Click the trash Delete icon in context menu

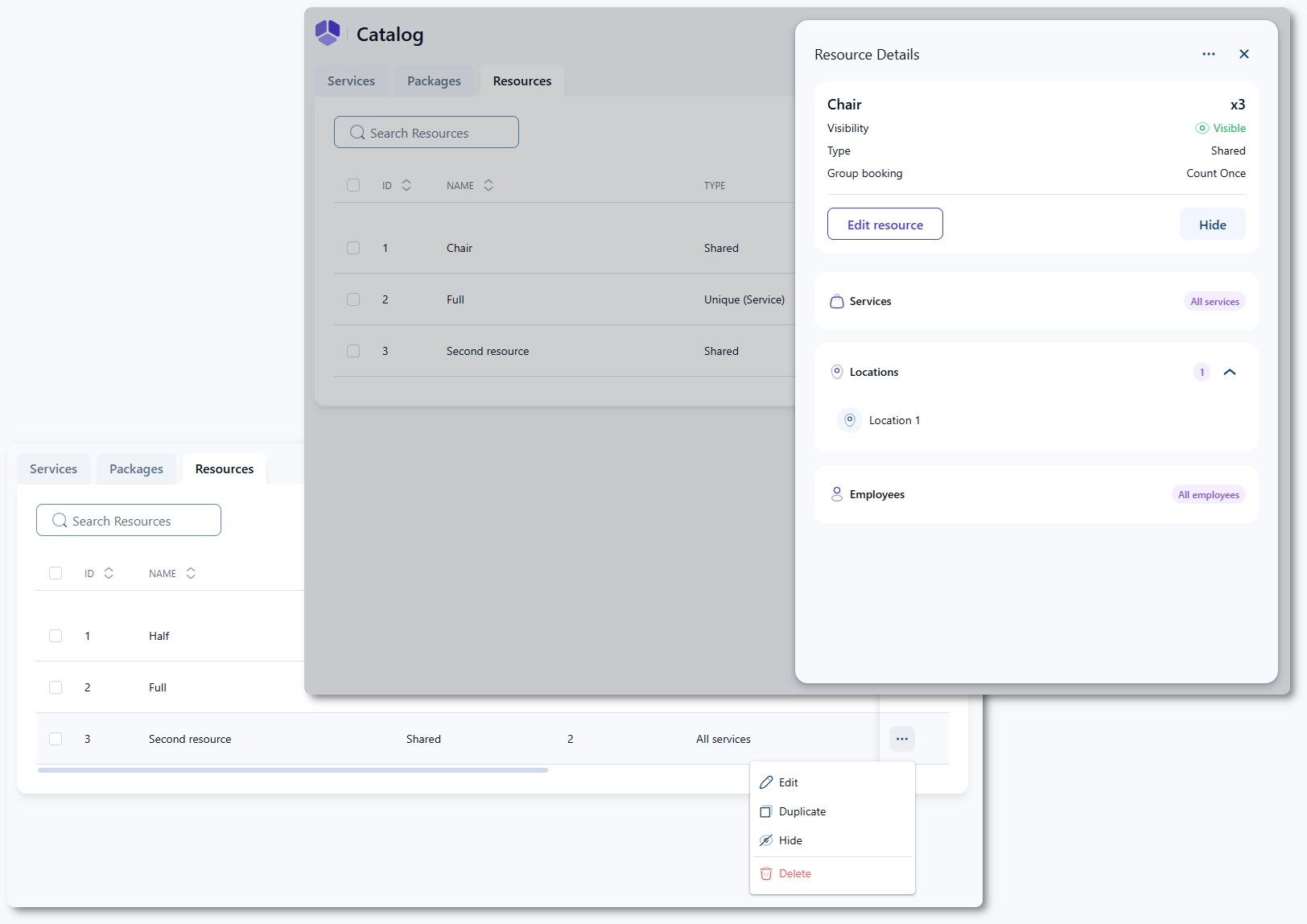pyautogui.click(x=766, y=873)
